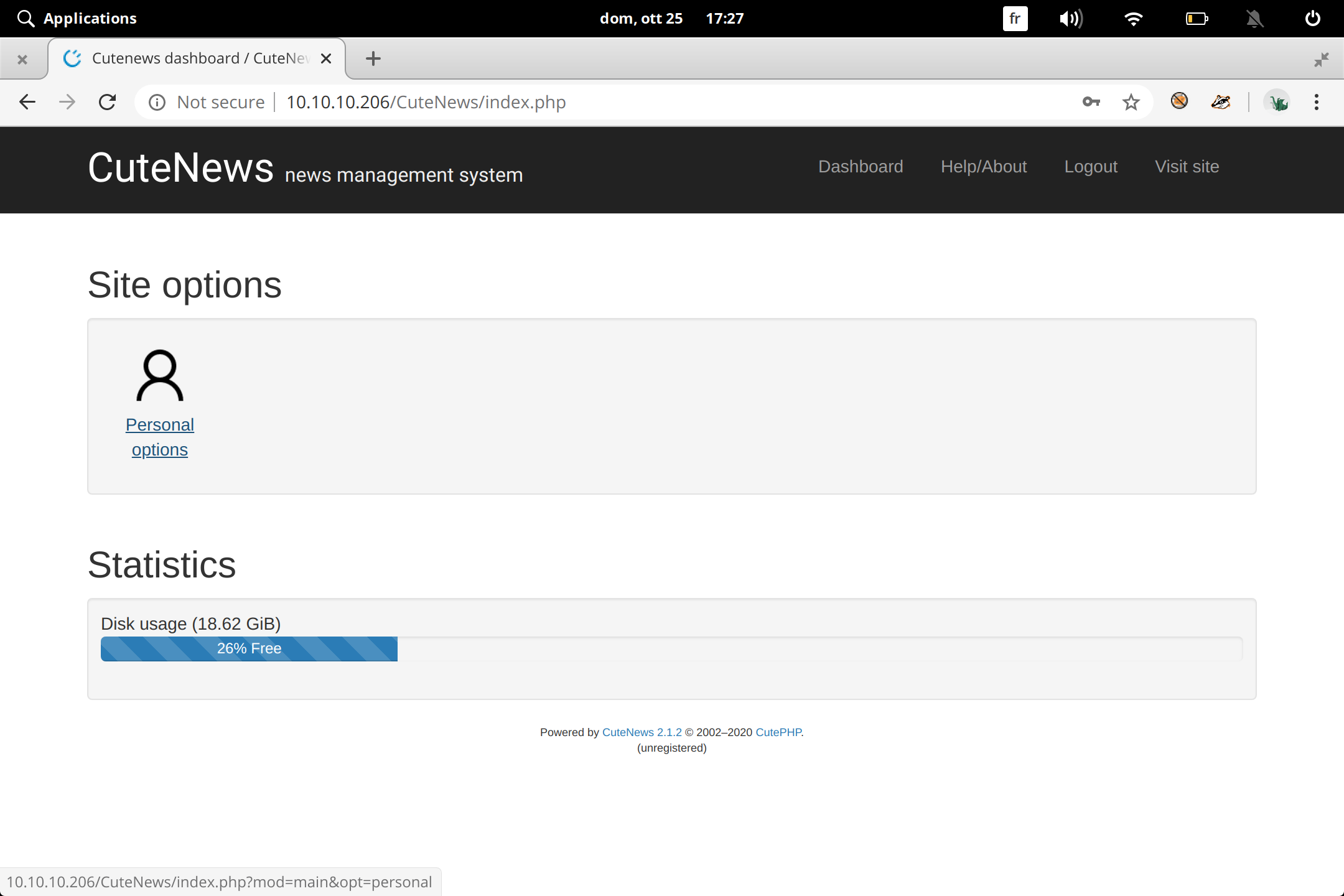Open the CuteNews 2.1.2 footer link
The width and height of the screenshot is (1344, 896).
(642, 732)
